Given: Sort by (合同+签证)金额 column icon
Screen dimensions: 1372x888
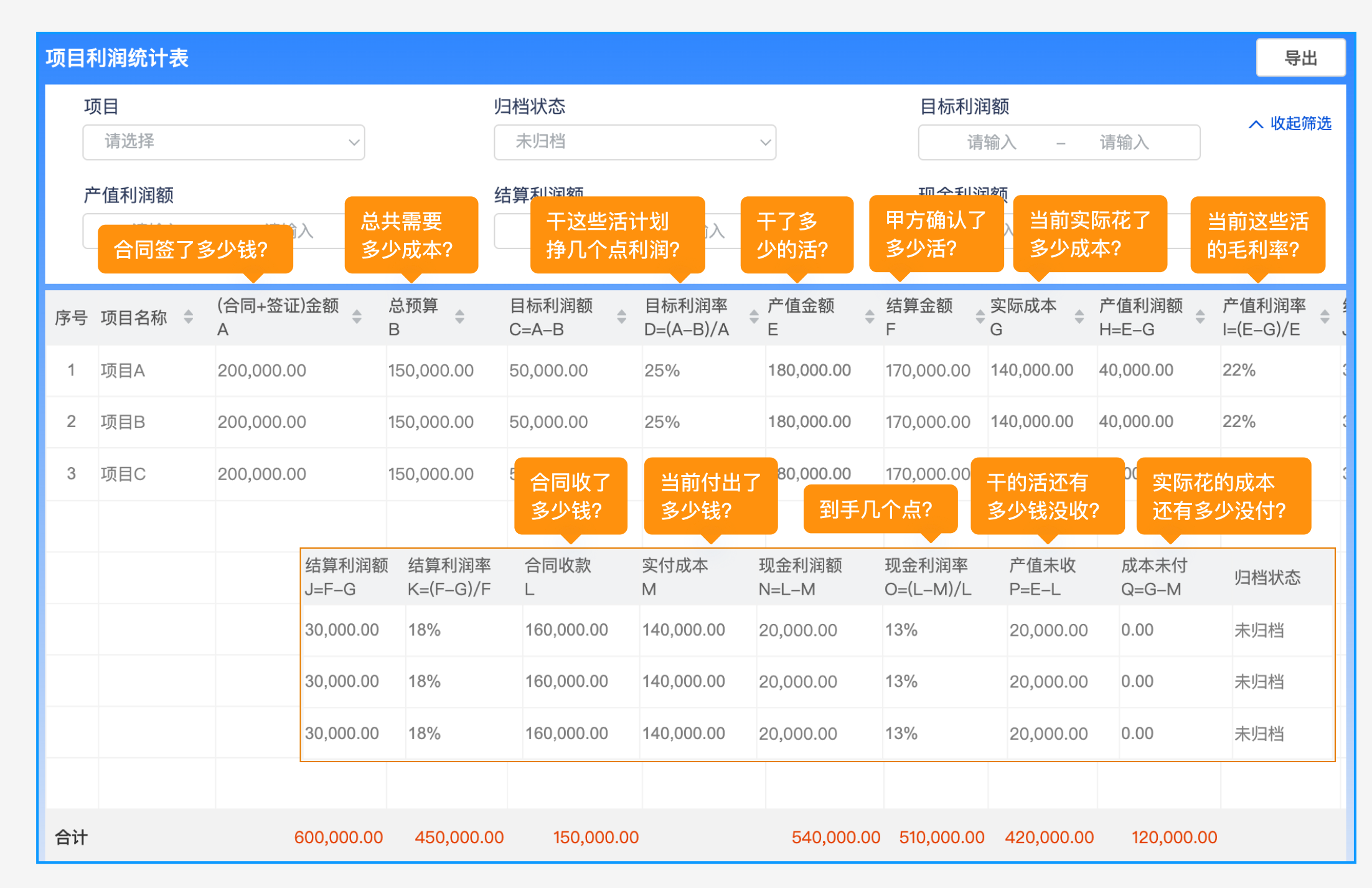Looking at the screenshot, I should [x=357, y=317].
